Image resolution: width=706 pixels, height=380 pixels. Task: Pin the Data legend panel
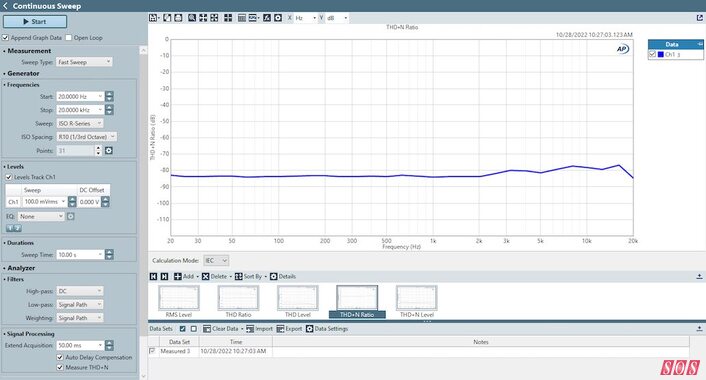(x=700, y=44)
